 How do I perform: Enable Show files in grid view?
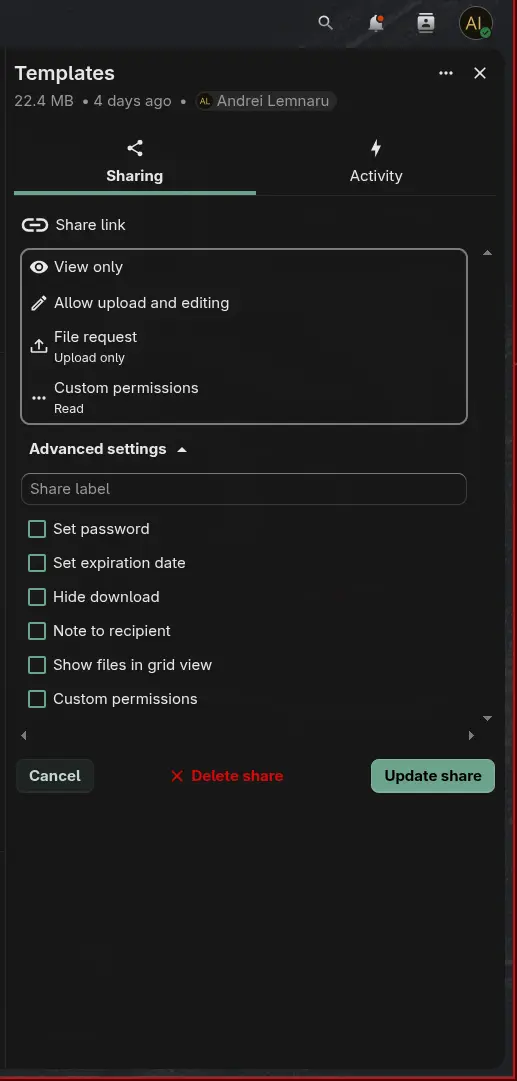pyautogui.click(x=37, y=665)
